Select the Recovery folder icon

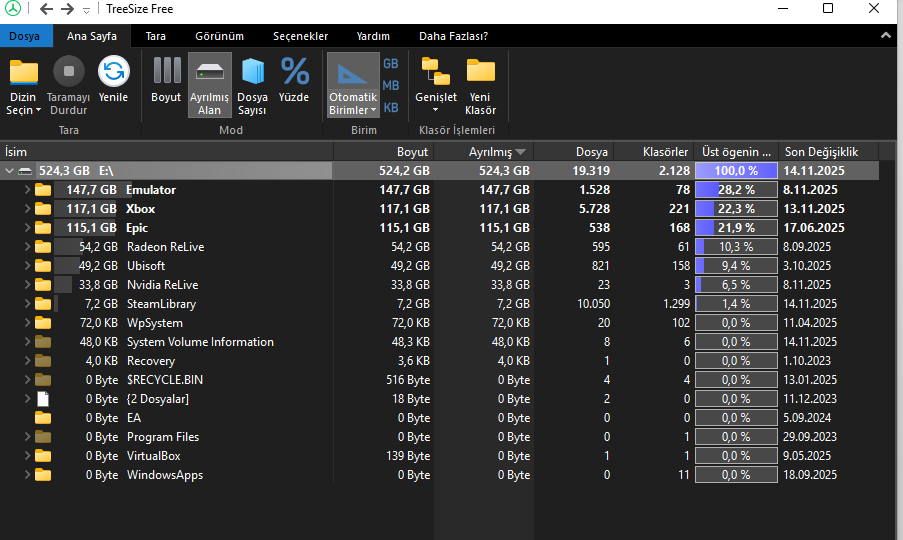coord(43,361)
